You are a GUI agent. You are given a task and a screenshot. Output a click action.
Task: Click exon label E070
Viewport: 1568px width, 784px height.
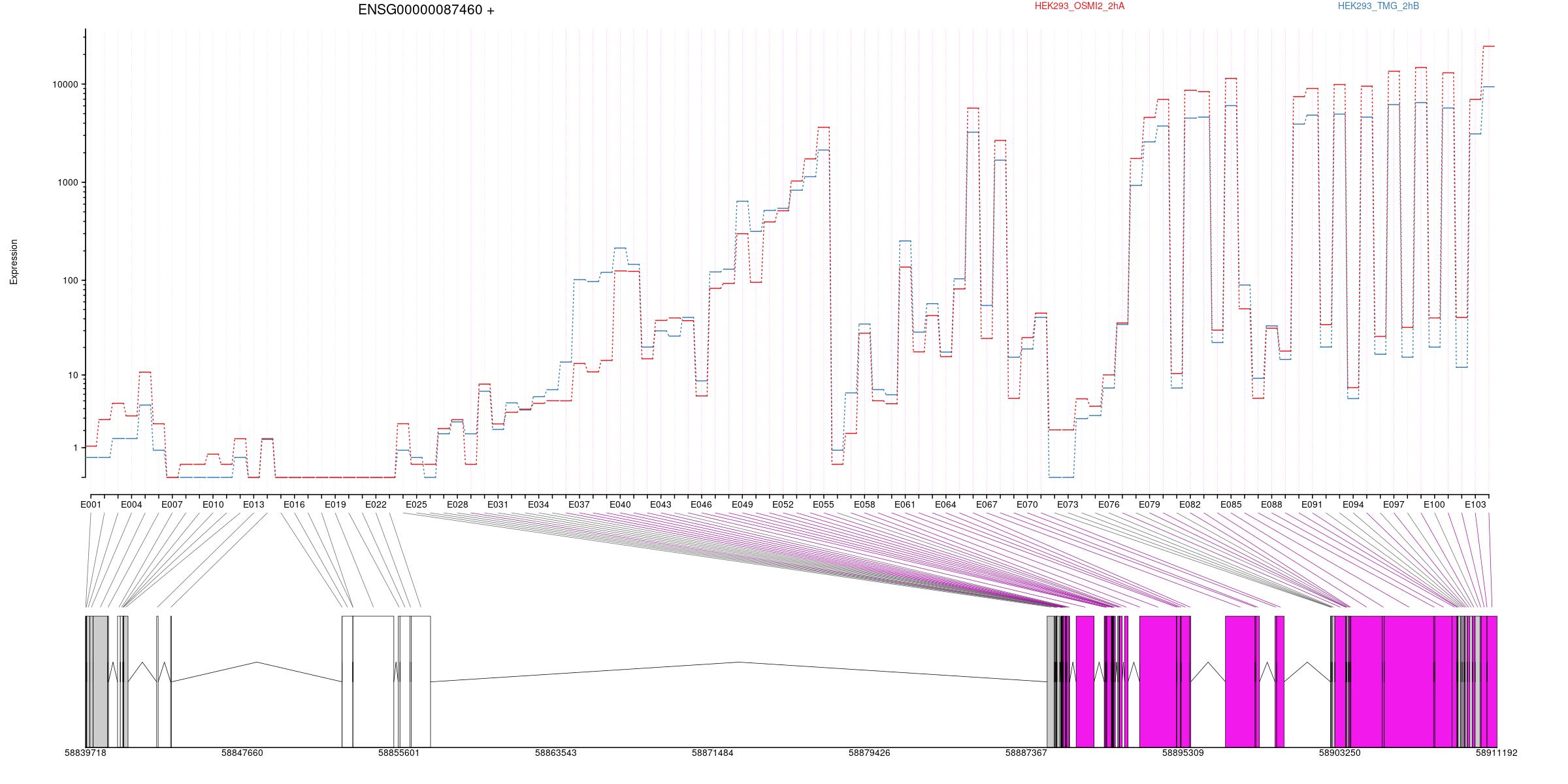click(x=1027, y=505)
